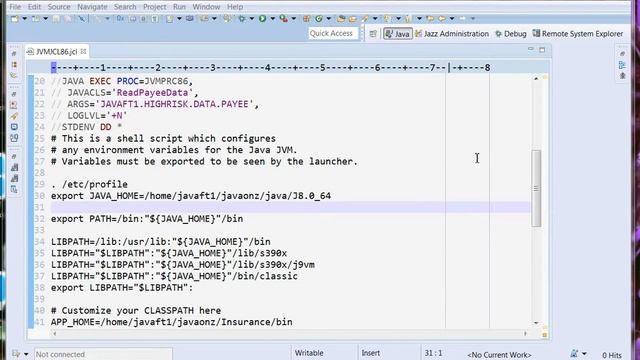The image size is (640, 360).
Task: Click the '. /etc/profile' line
Action: (89, 184)
